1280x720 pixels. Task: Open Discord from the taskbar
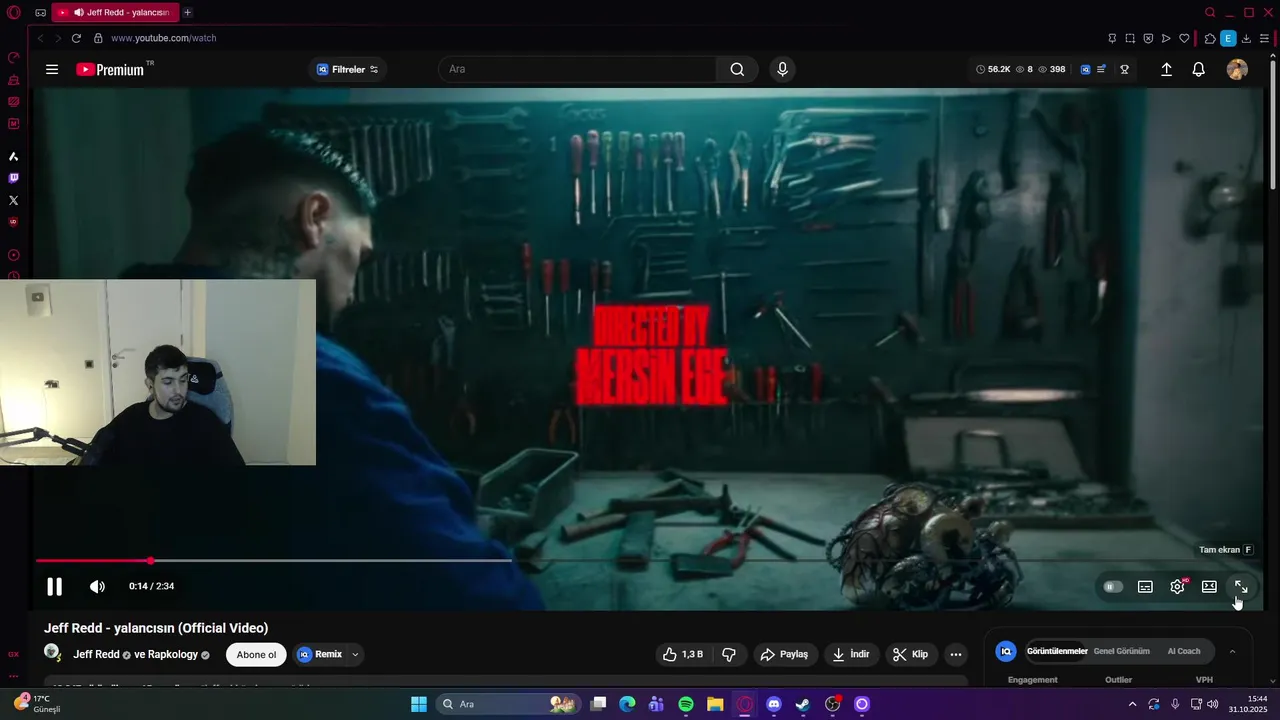point(773,704)
